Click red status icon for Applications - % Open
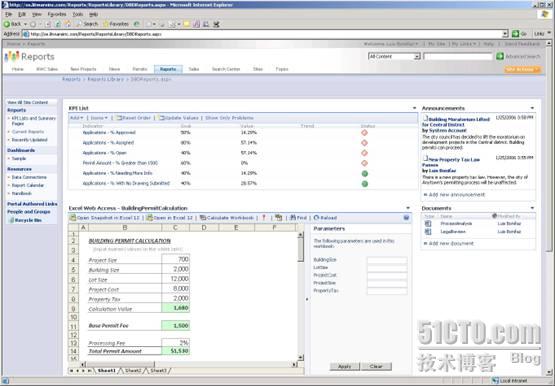Screen dimensions: 555x386 [364, 153]
